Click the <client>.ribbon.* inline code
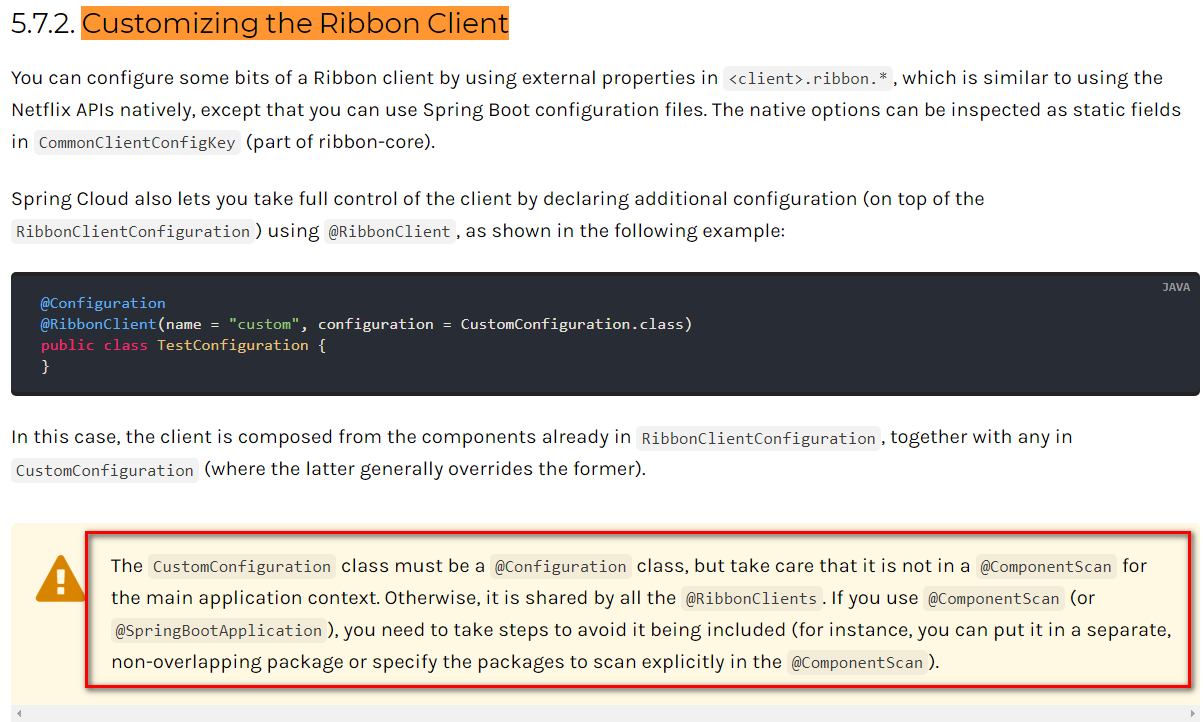Image resolution: width=1204 pixels, height=722 pixels. pyautogui.click(x=809, y=79)
